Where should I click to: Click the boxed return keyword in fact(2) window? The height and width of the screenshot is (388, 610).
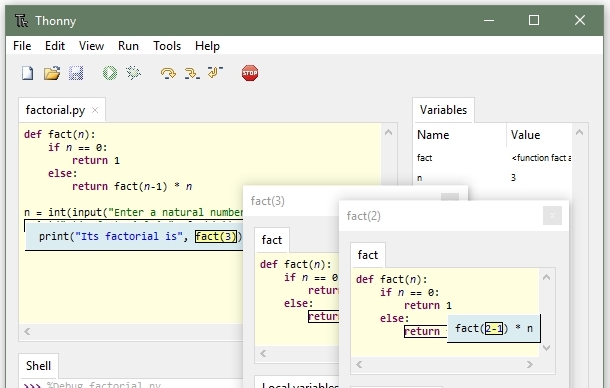click(422, 331)
